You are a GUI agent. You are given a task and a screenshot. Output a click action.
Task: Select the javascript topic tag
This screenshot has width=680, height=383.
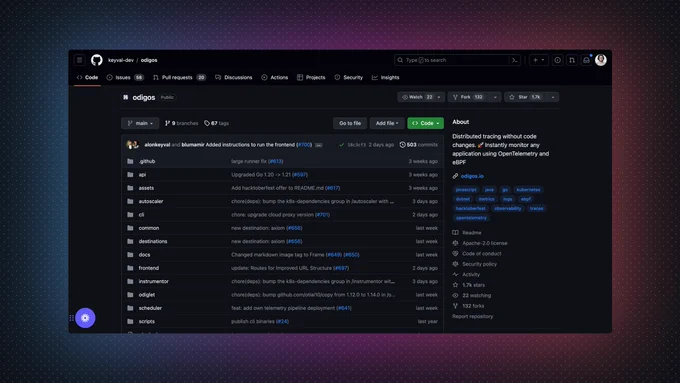[x=466, y=190]
